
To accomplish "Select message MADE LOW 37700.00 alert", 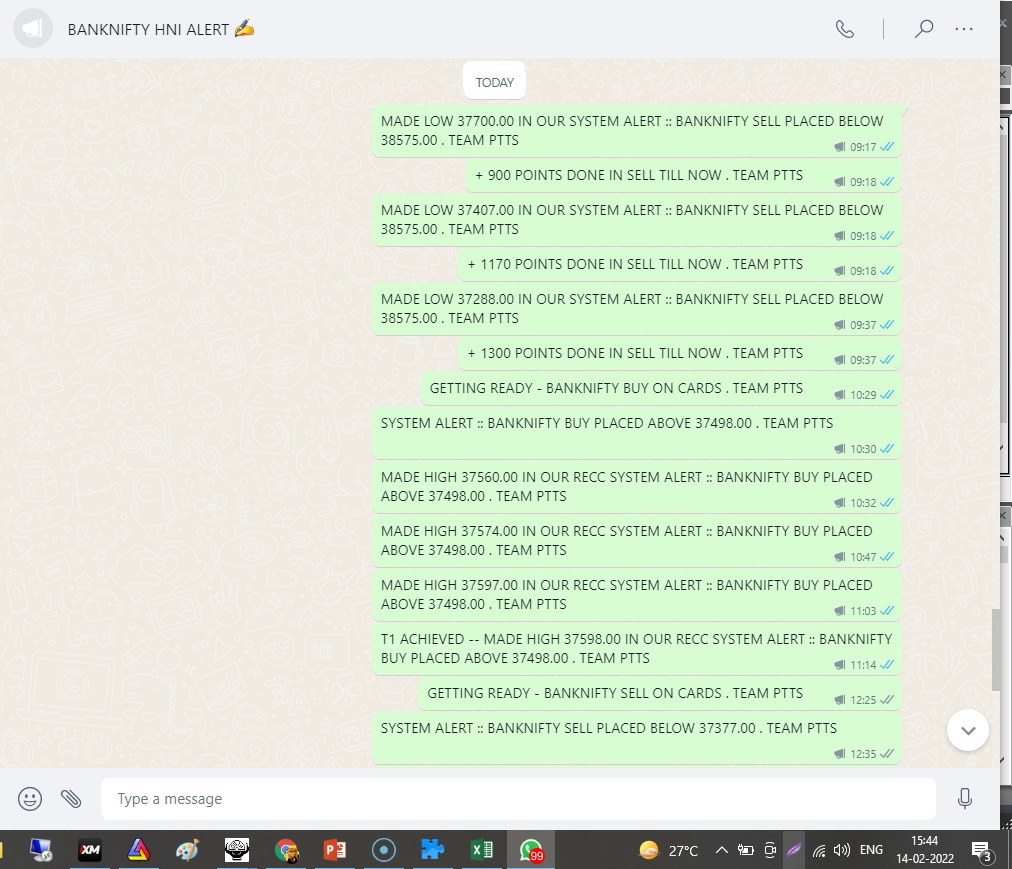I will 637,131.
